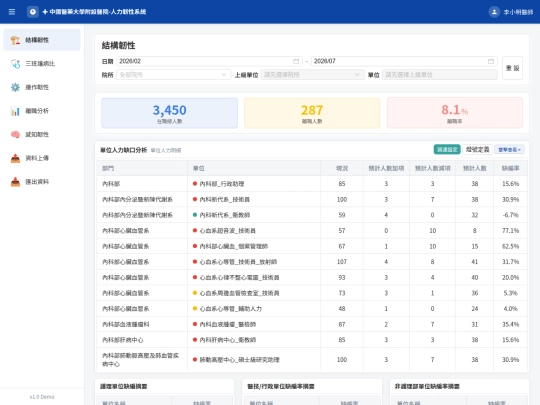Viewport: 540px width, 405px height.
Task: Click the export tray icon for 匯出資料
Action: (x=15, y=181)
